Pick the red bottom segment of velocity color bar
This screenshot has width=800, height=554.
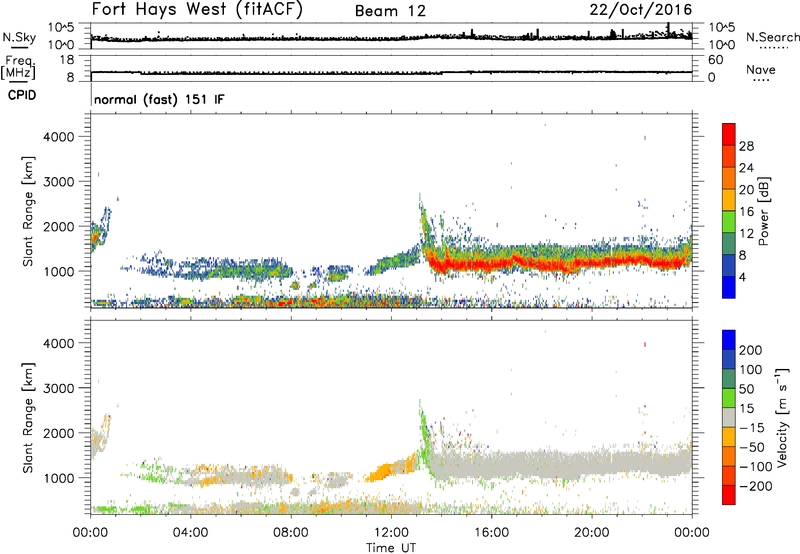729,495
